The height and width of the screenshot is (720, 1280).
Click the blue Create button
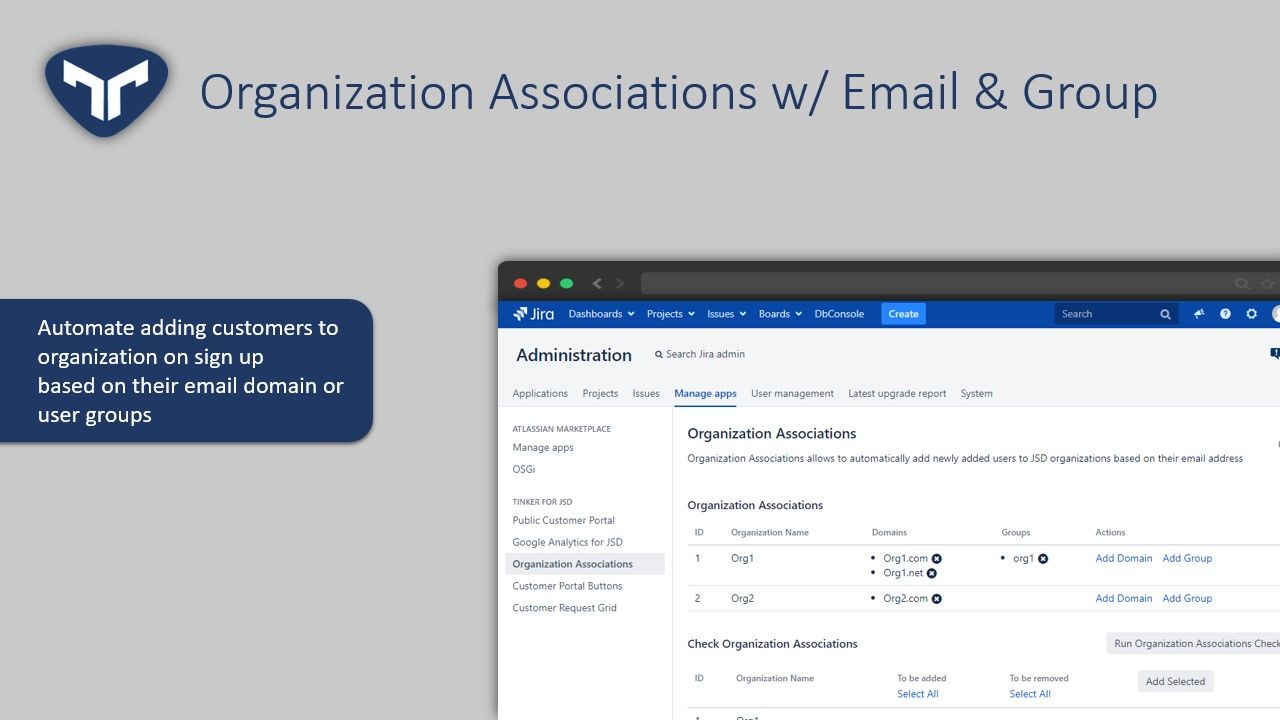point(903,314)
